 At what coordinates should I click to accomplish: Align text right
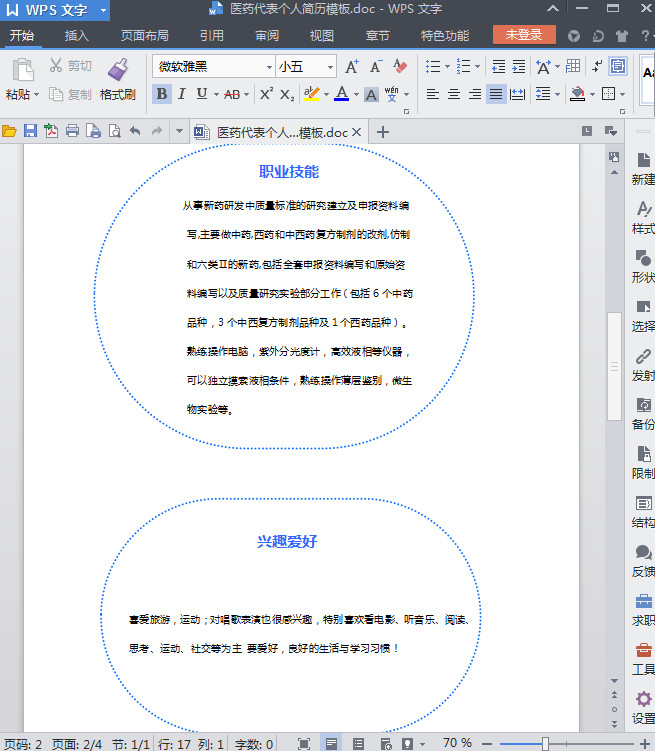[x=475, y=94]
